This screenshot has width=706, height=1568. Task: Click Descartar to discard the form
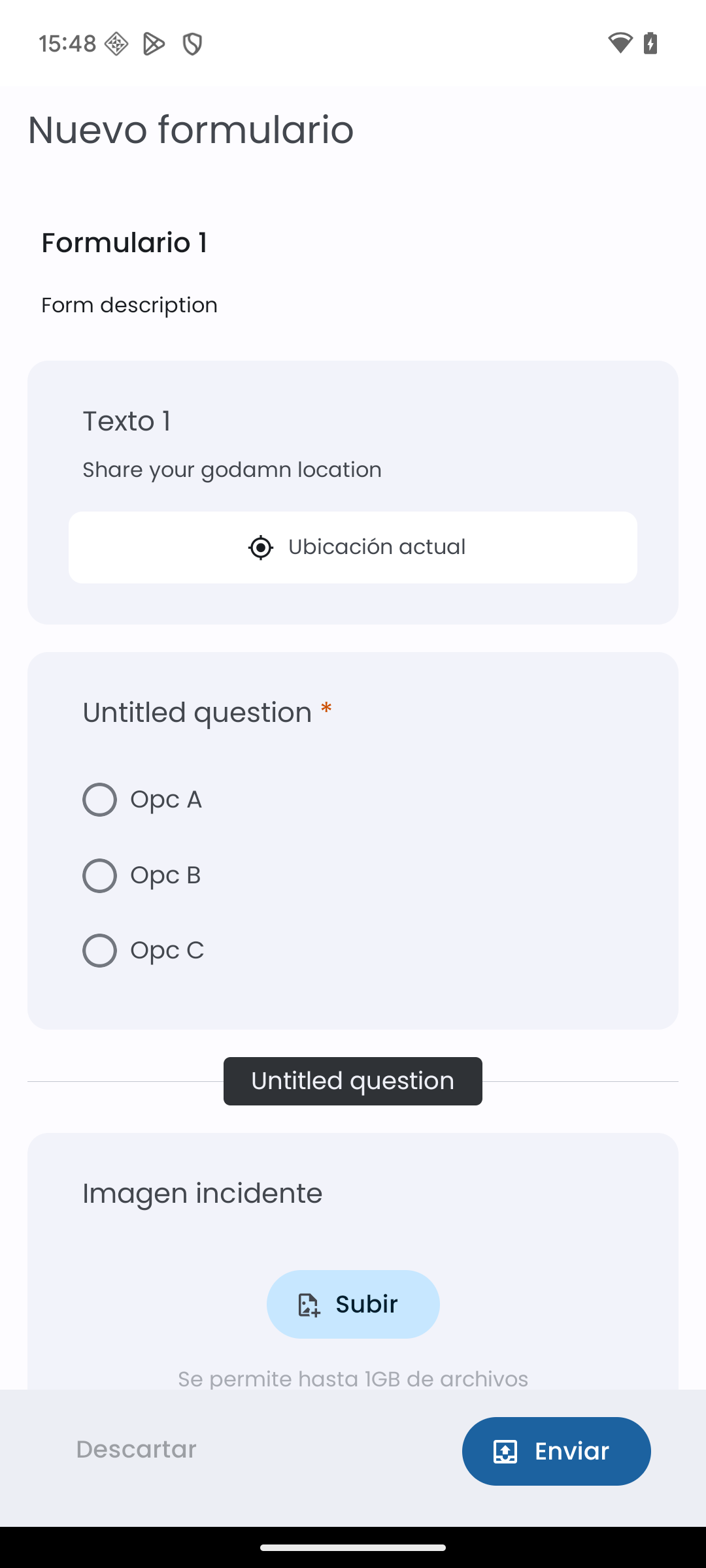click(136, 1450)
